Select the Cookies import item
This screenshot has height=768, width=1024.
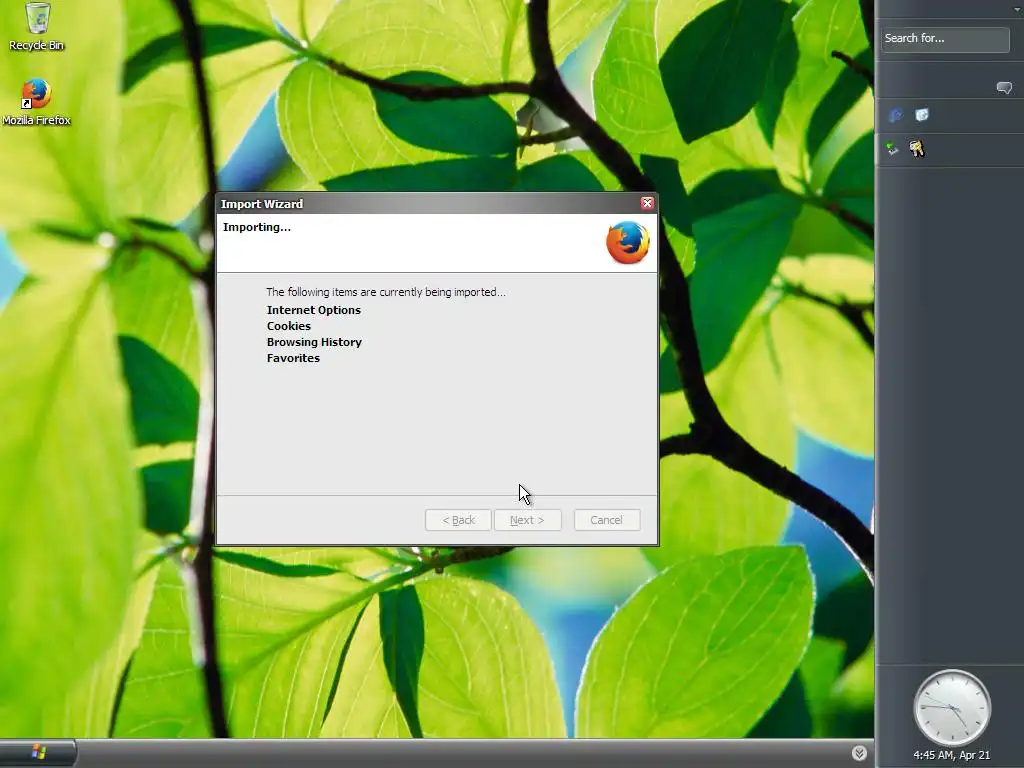[289, 326]
